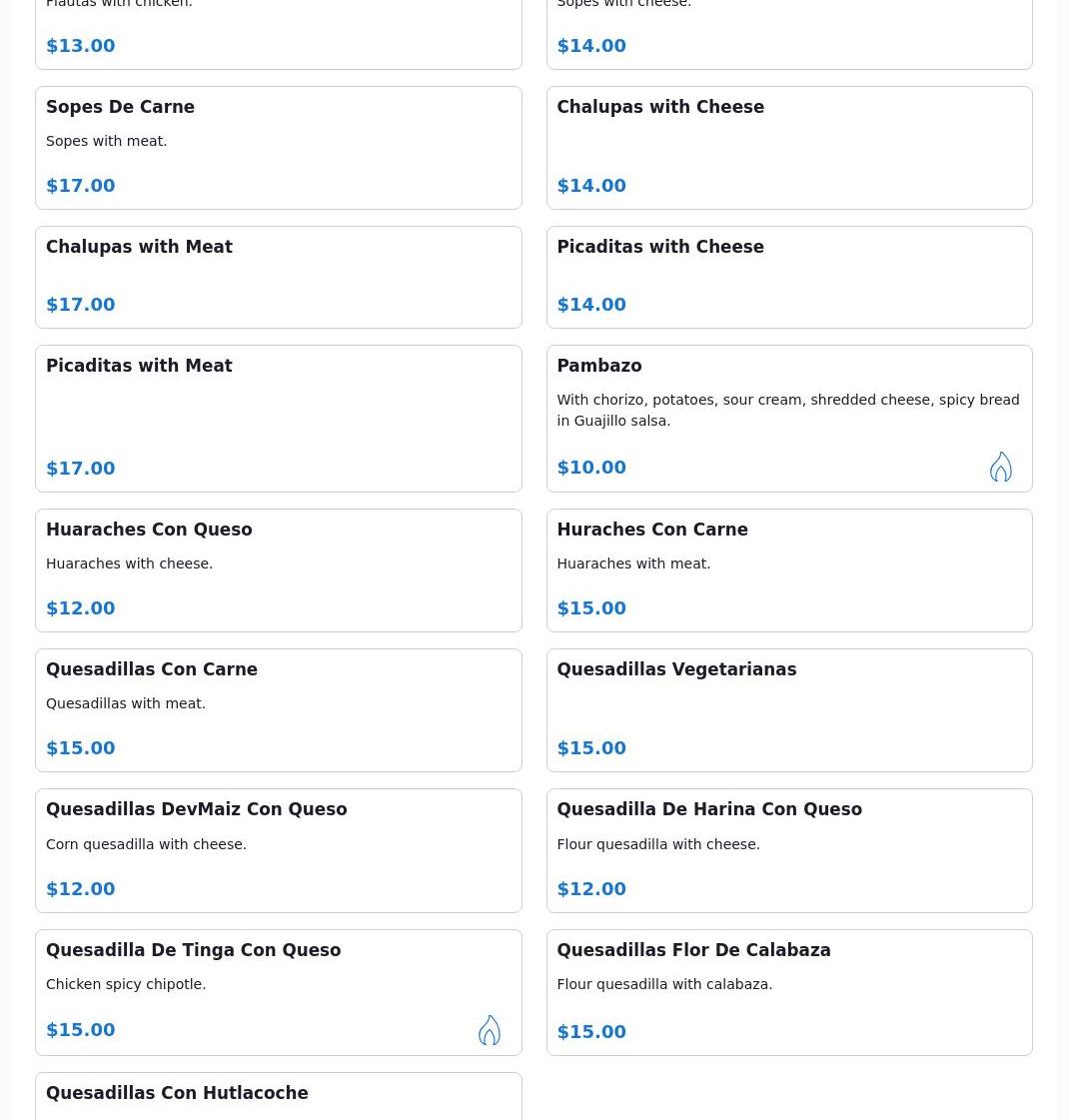The height and width of the screenshot is (1120, 1069).
Task: Open the Sopes De Carne item
Action: (279, 148)
